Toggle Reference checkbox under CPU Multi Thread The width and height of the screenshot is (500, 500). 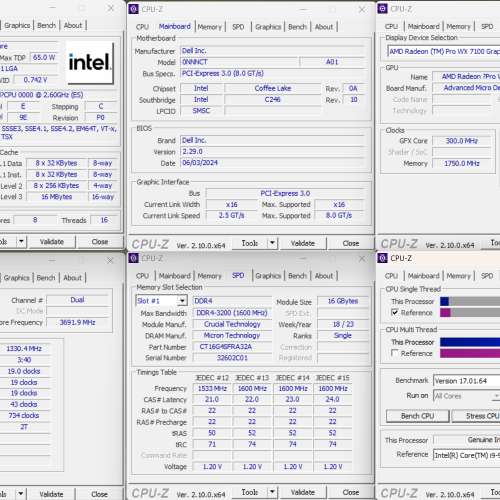[x=395, y=353]
